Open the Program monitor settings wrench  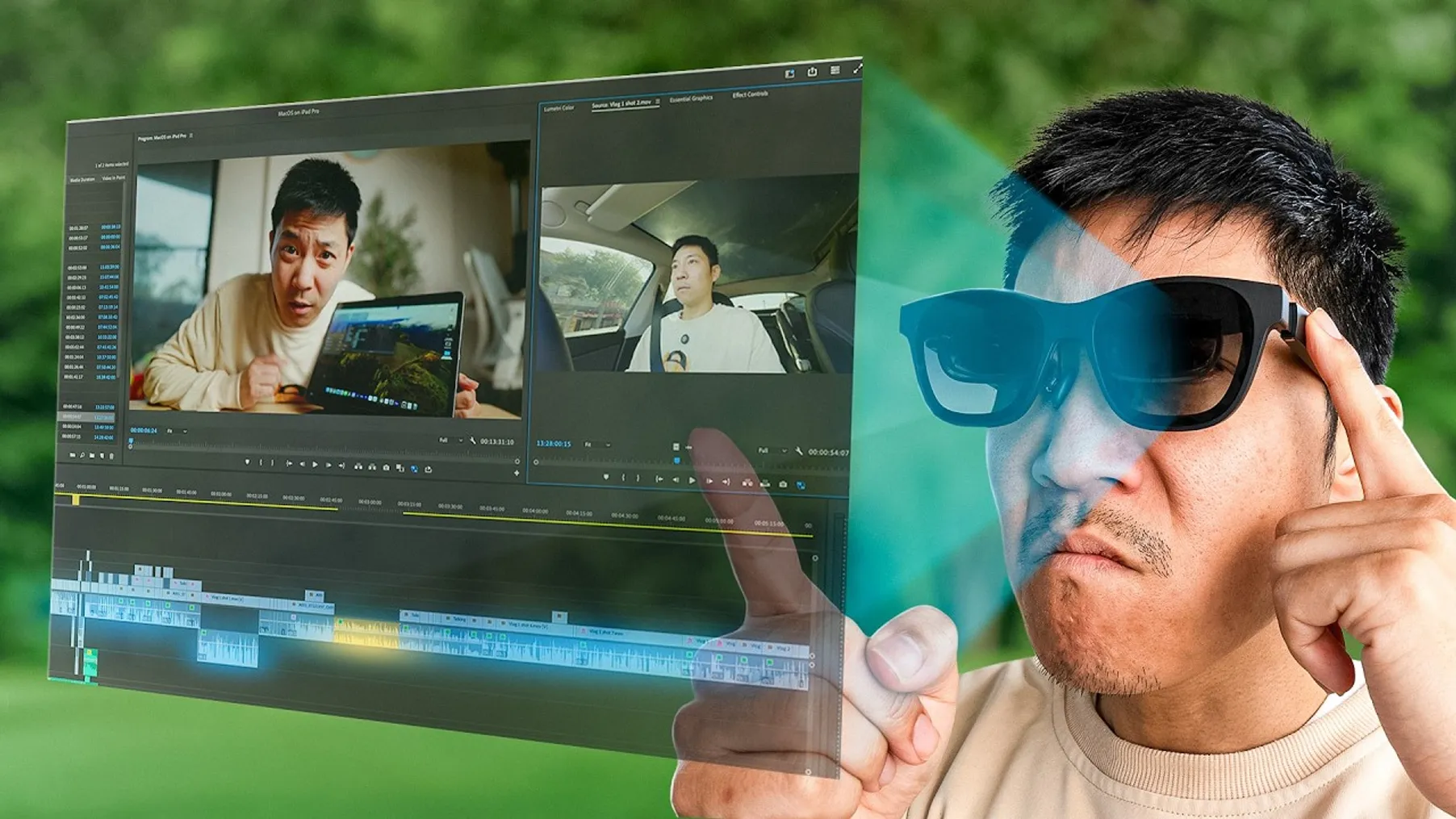click(472, 441)
